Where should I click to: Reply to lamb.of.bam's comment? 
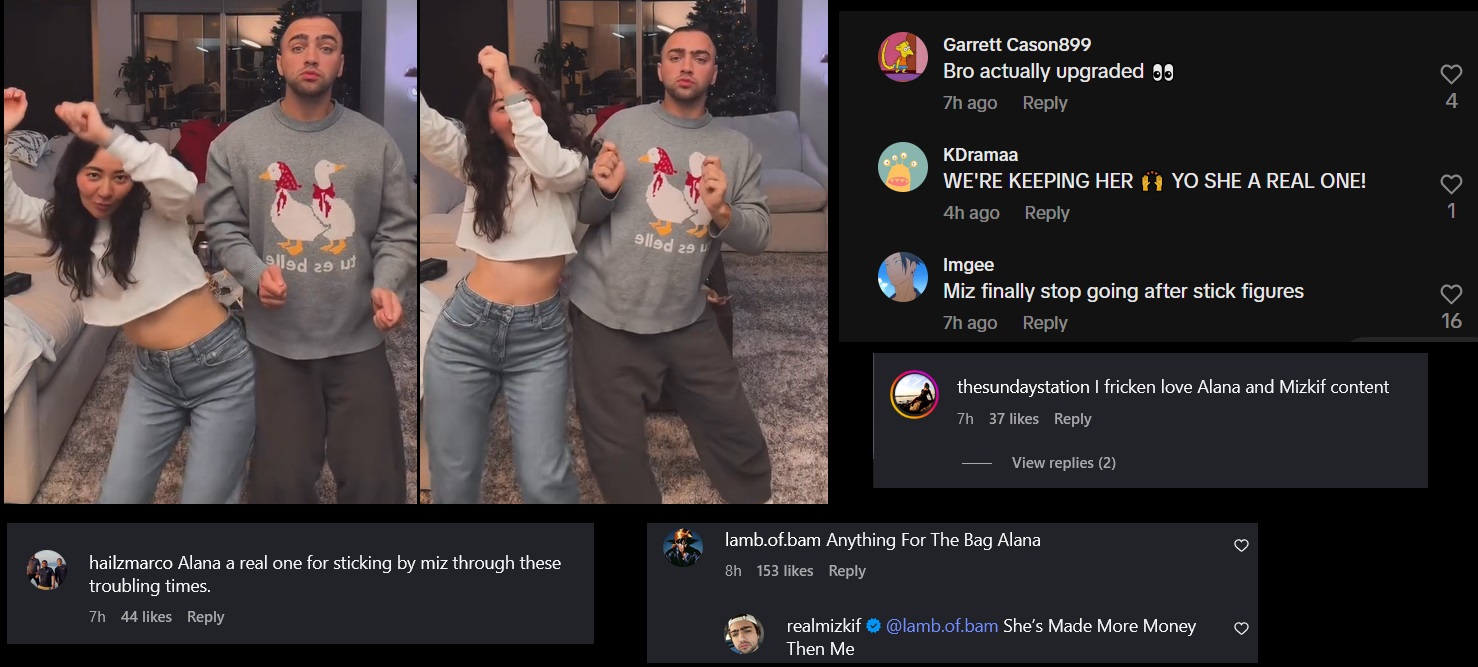tap(847, 571)
